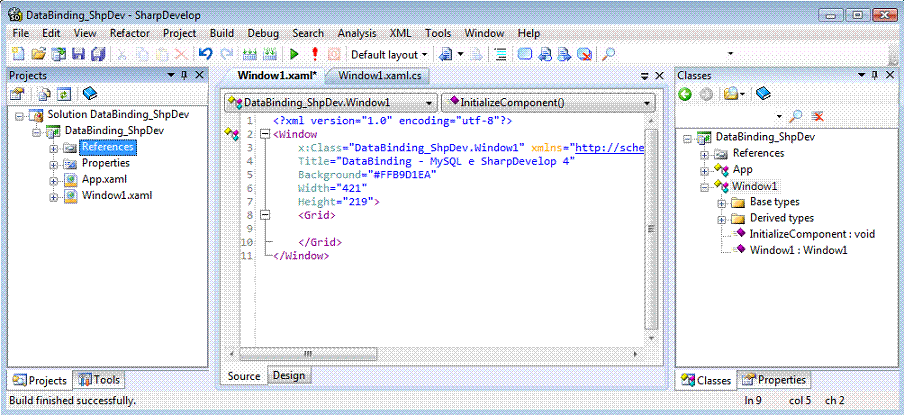Open the File menu
This screenshot has width=904, height=415.
20,33
